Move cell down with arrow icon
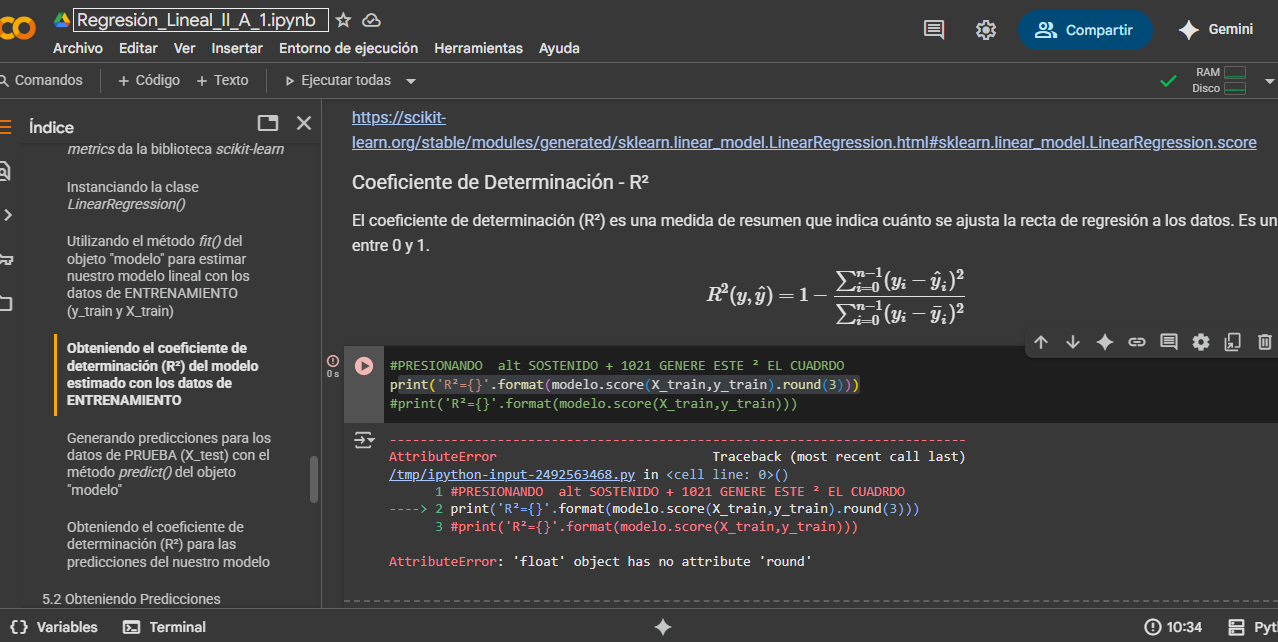1278x642 pixels. 1073,342
